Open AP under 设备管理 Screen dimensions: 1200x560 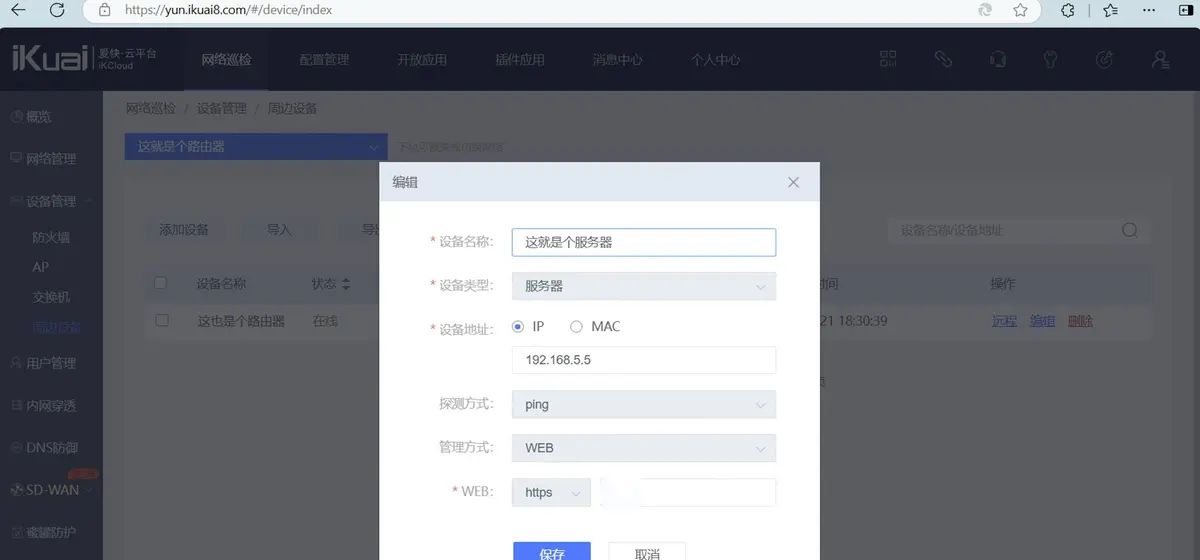[x=40, y=267]
